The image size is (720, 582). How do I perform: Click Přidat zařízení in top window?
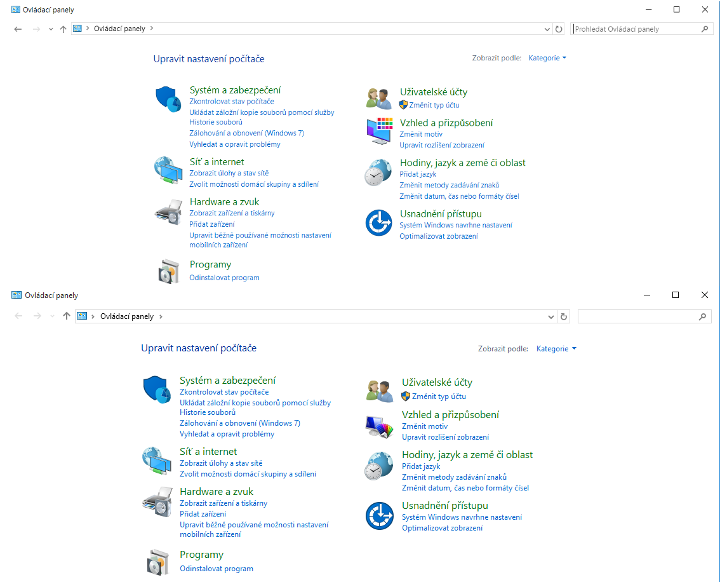212,224
